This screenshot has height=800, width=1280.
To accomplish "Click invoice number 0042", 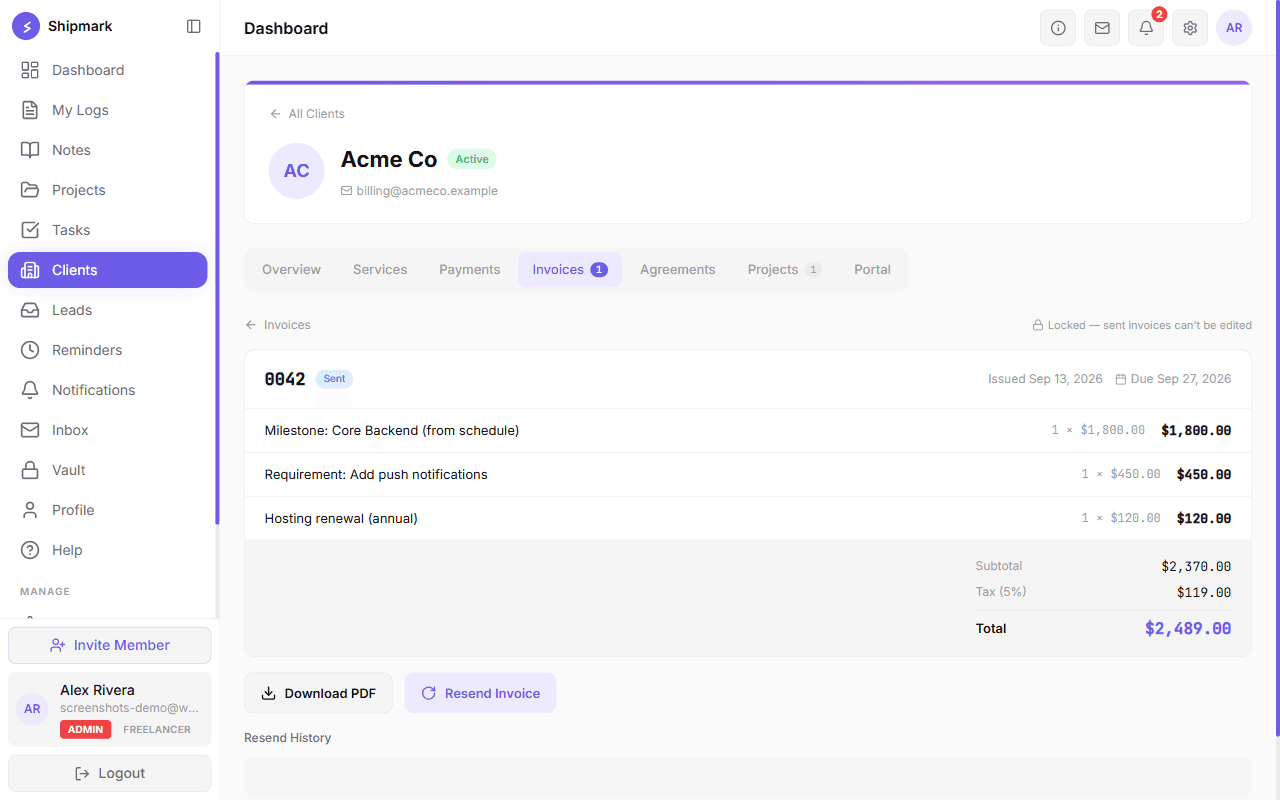I will 285,379.
